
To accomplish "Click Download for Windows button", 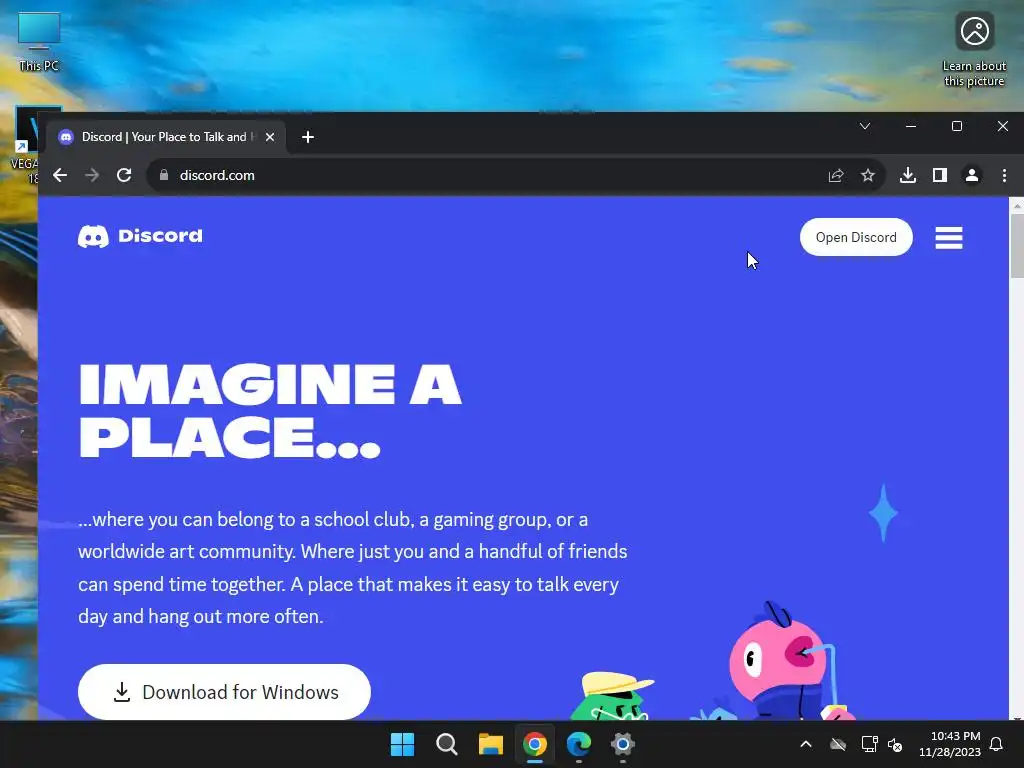I will coord(224,692).
